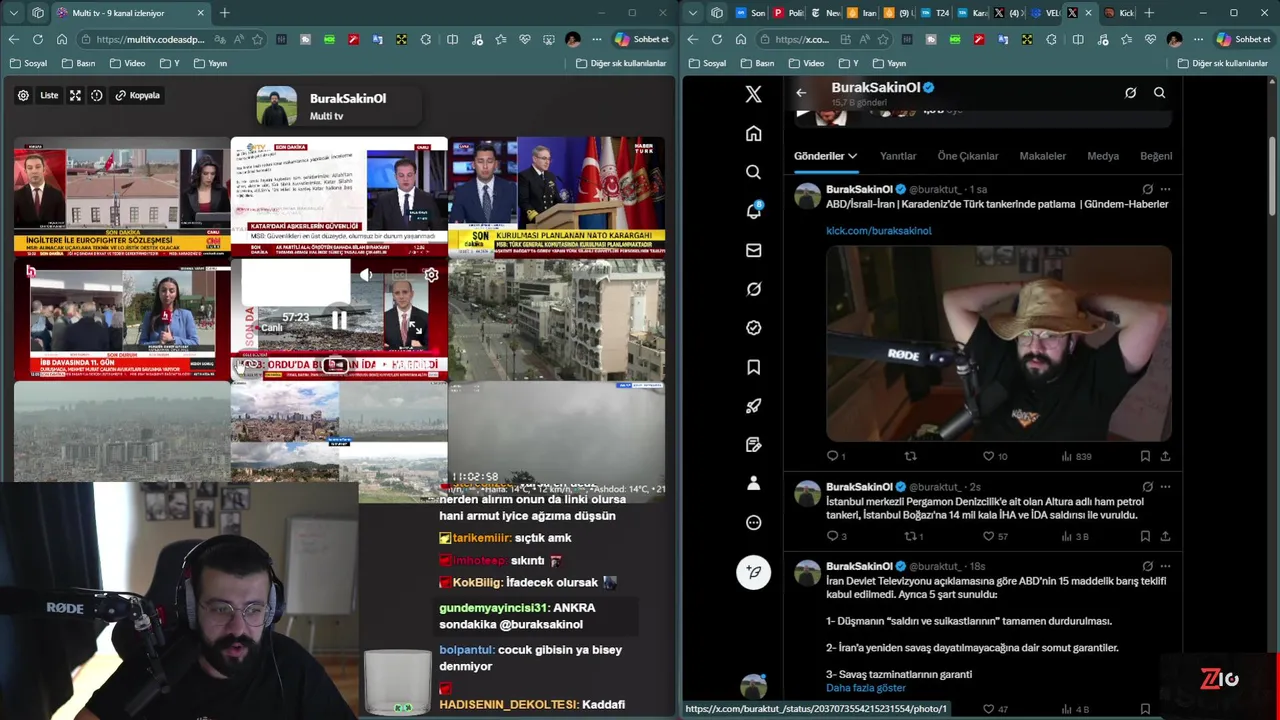Toggle fullscreen expand icon in Multi tv toolbar

(75, 95)
